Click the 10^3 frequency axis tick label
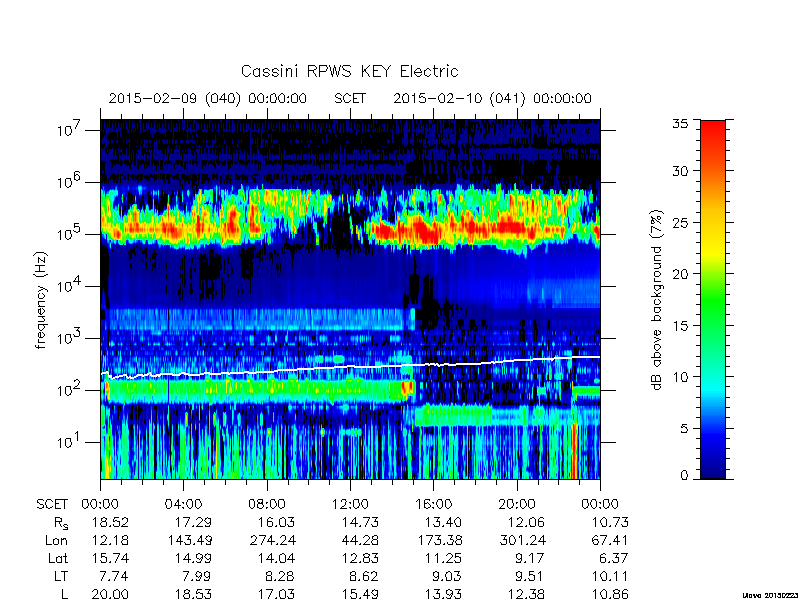The height and width of the screenshot is (600, 800). coord(68,337)
